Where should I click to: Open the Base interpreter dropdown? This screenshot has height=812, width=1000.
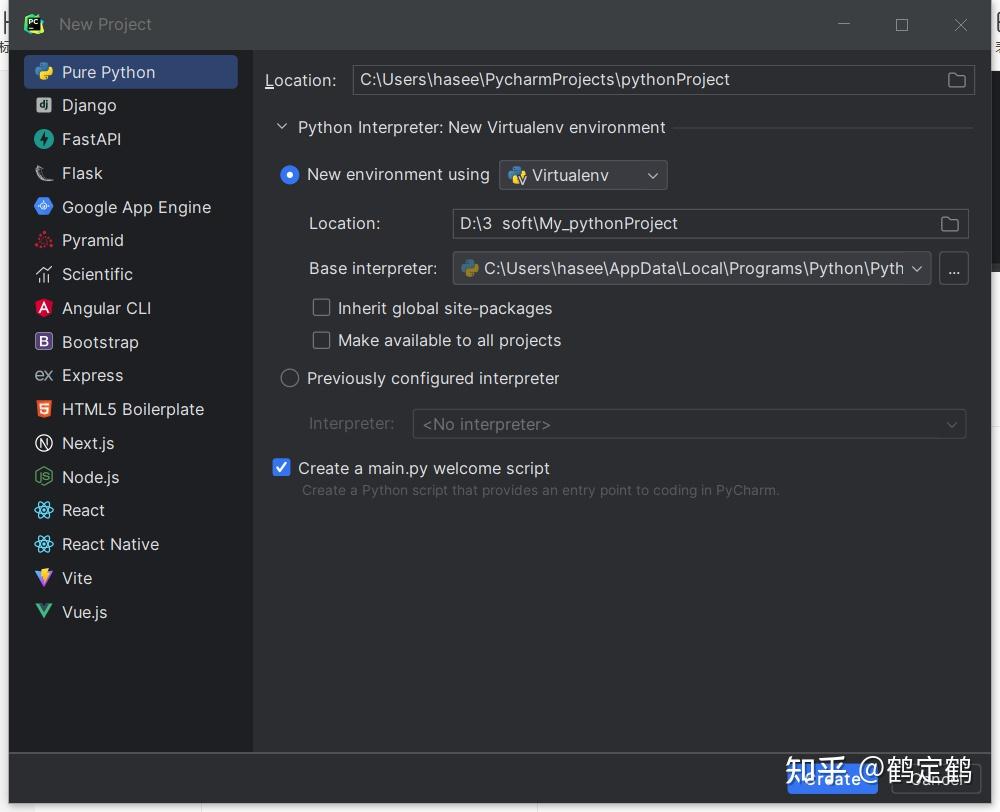(917, 268)
